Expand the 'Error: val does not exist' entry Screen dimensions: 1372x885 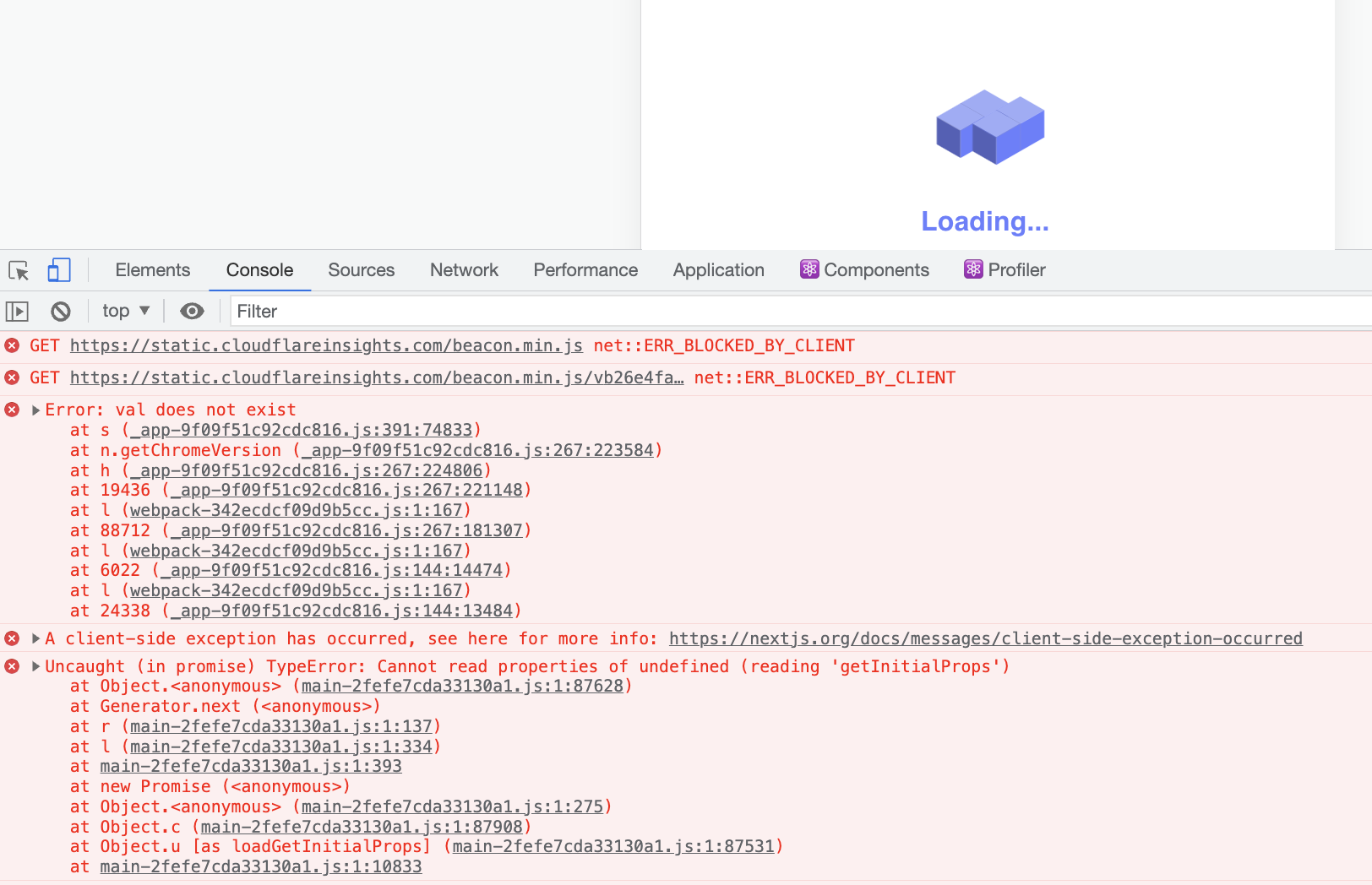tap(35, 410)
